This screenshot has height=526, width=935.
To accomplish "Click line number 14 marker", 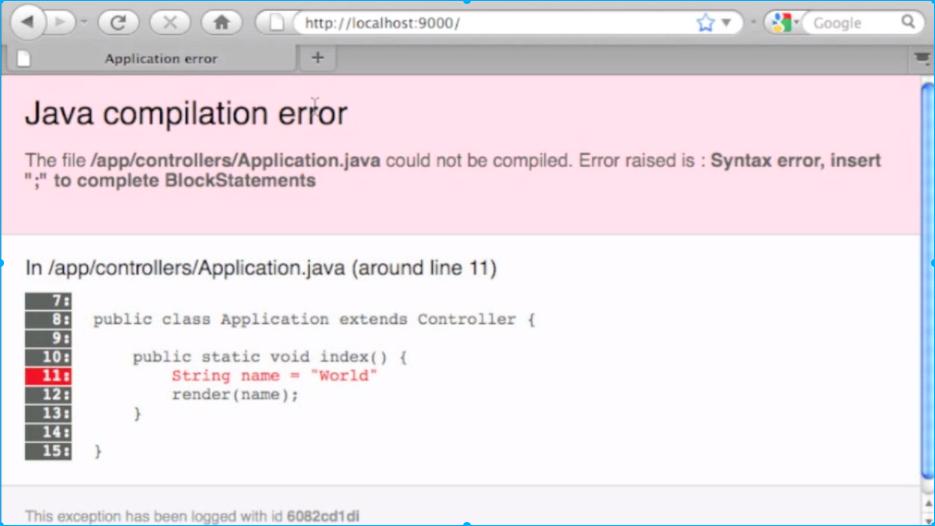I will click(48, 432).
